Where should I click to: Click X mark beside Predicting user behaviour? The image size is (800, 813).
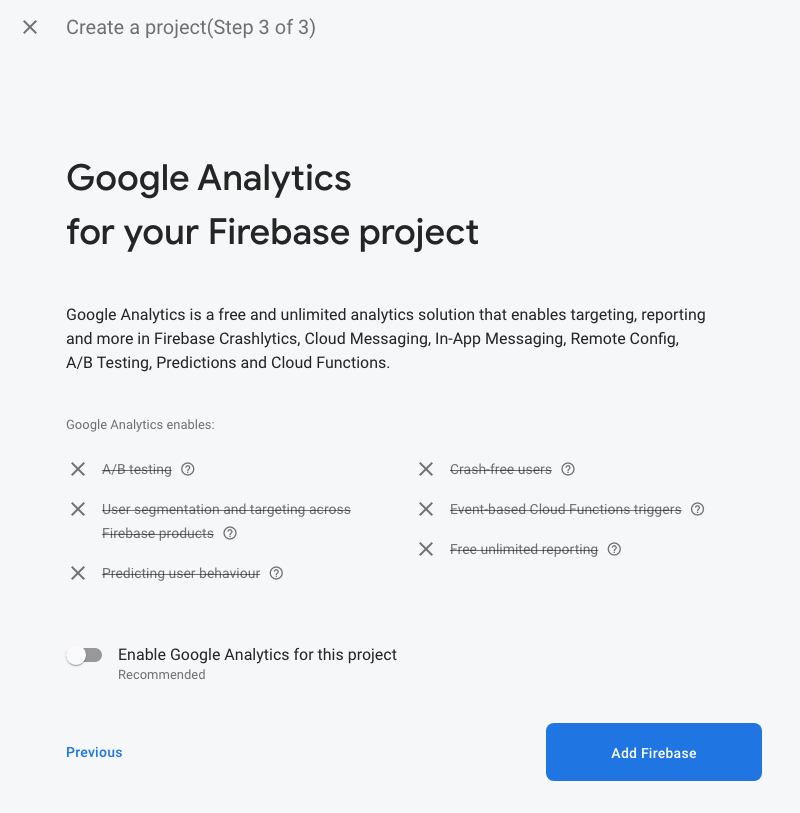point(78,573)
